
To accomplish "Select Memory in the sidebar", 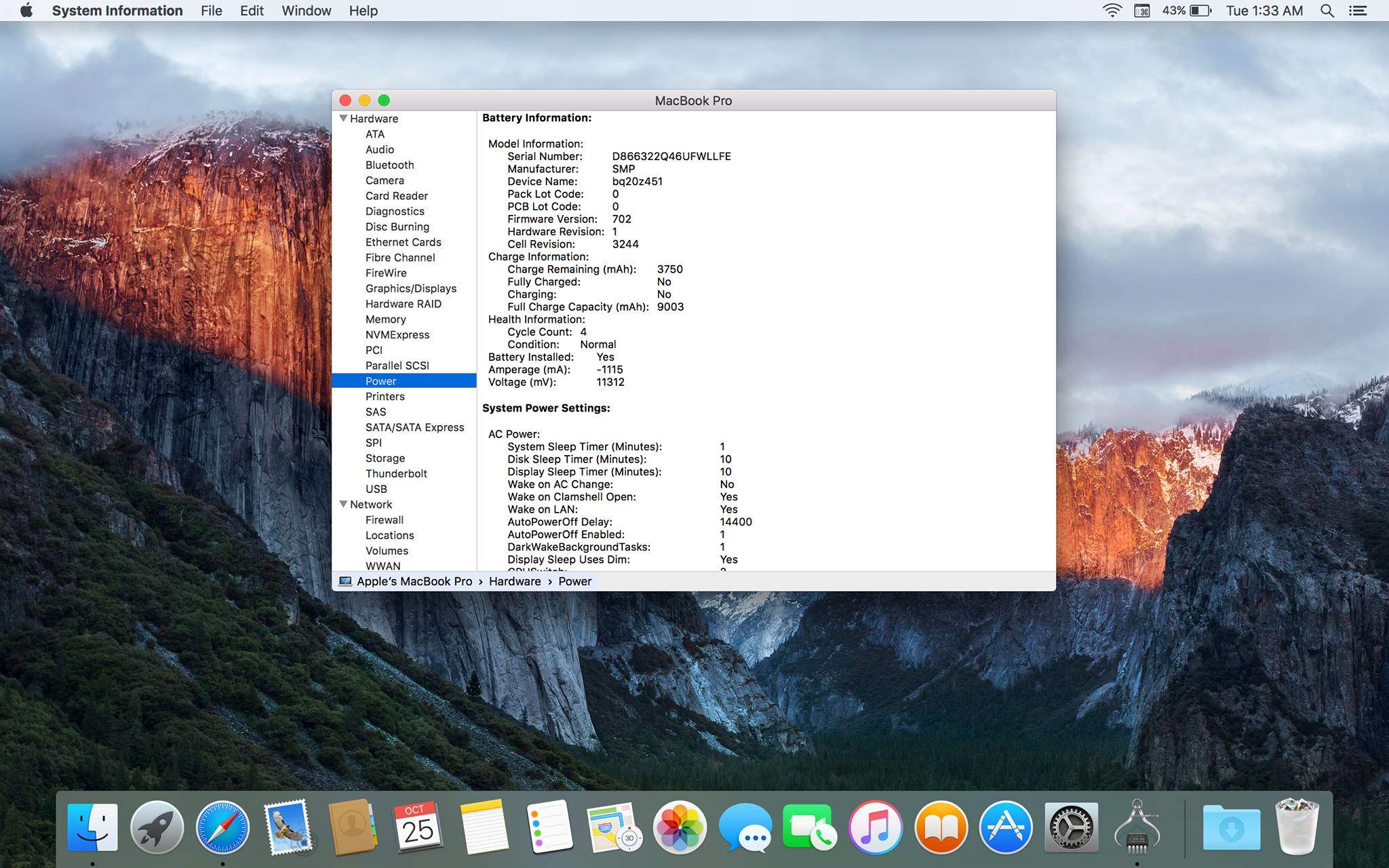I will coord(385,319).
